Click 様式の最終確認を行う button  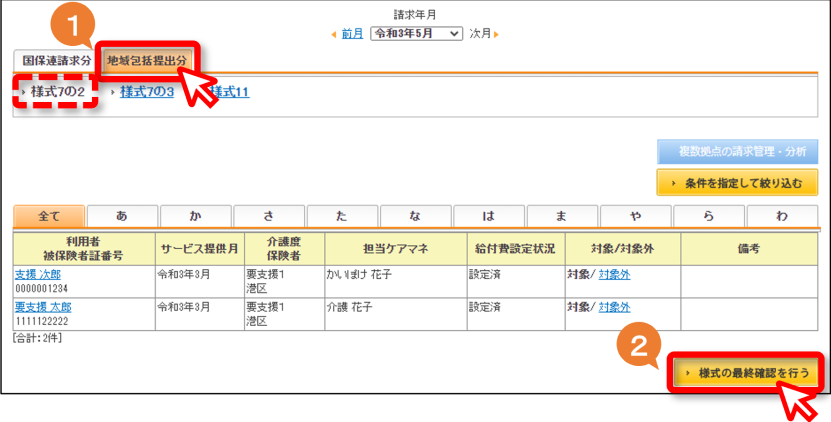tap(747, 373)
